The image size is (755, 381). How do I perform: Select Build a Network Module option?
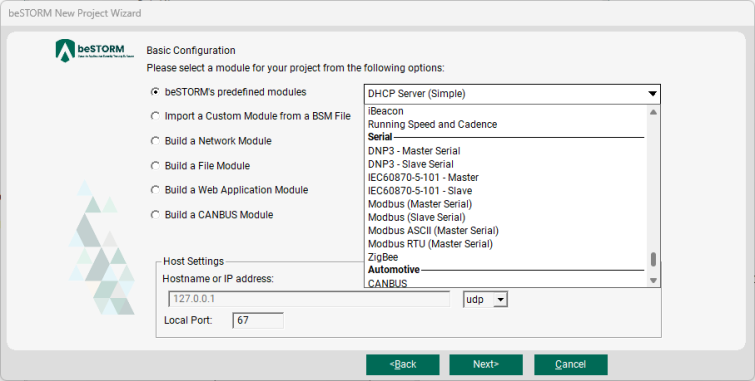tap(155, 141)
